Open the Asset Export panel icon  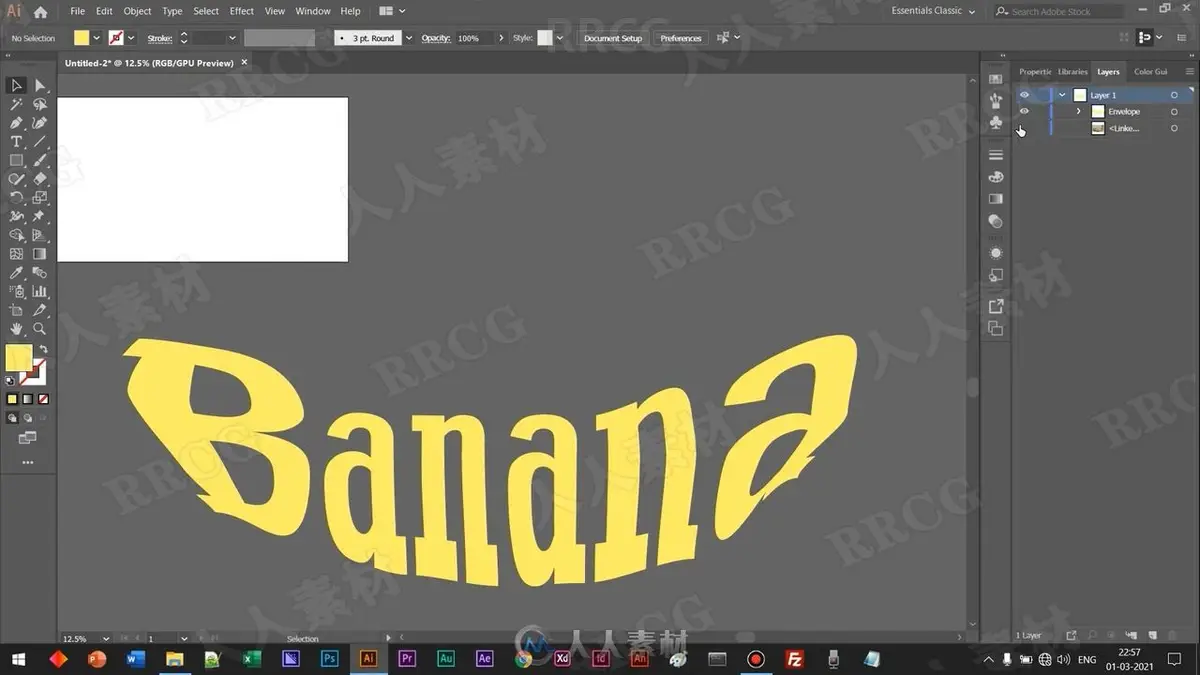(x=995, y=306)
